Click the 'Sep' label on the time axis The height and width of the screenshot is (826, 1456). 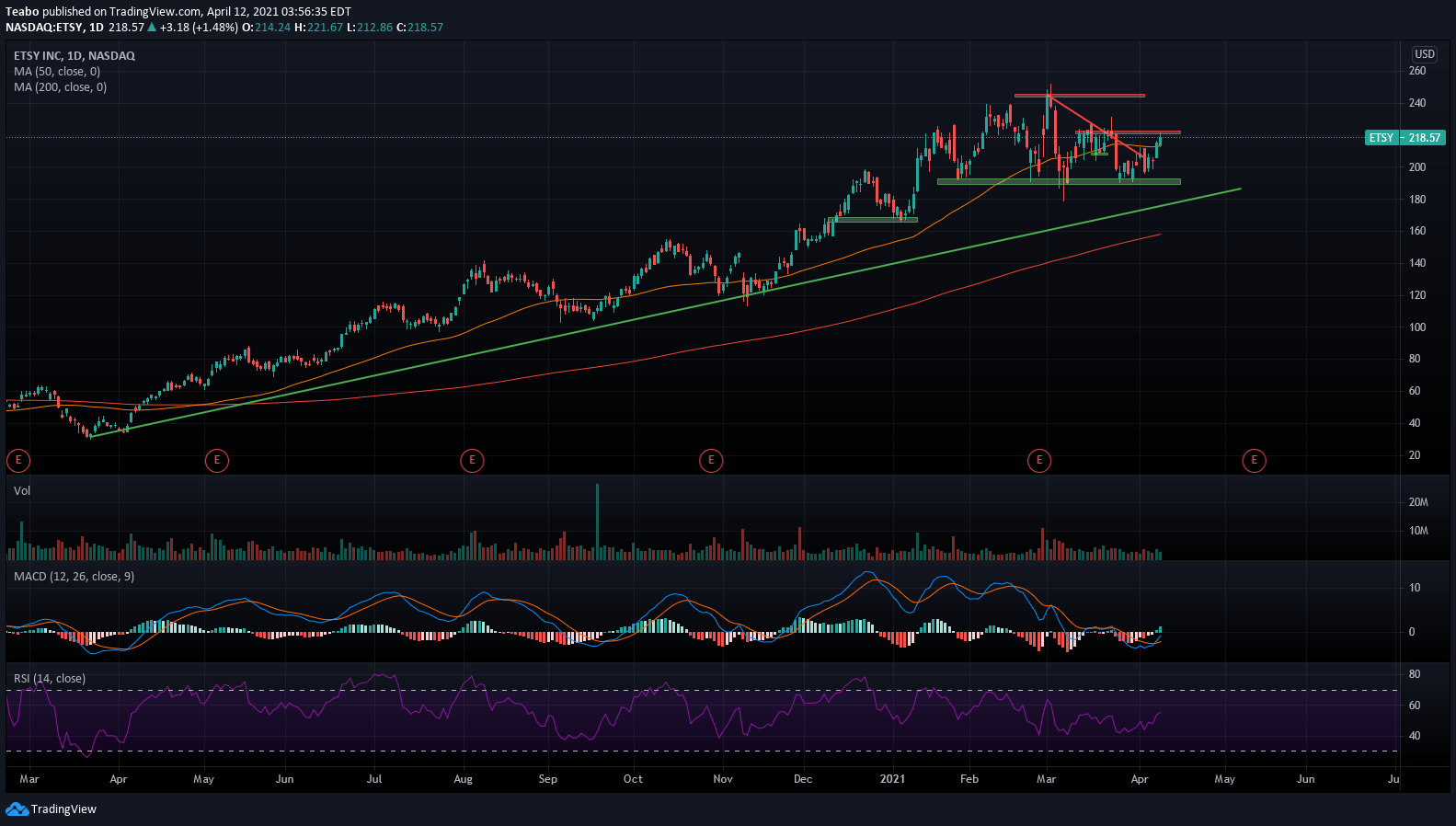point(548,779)
